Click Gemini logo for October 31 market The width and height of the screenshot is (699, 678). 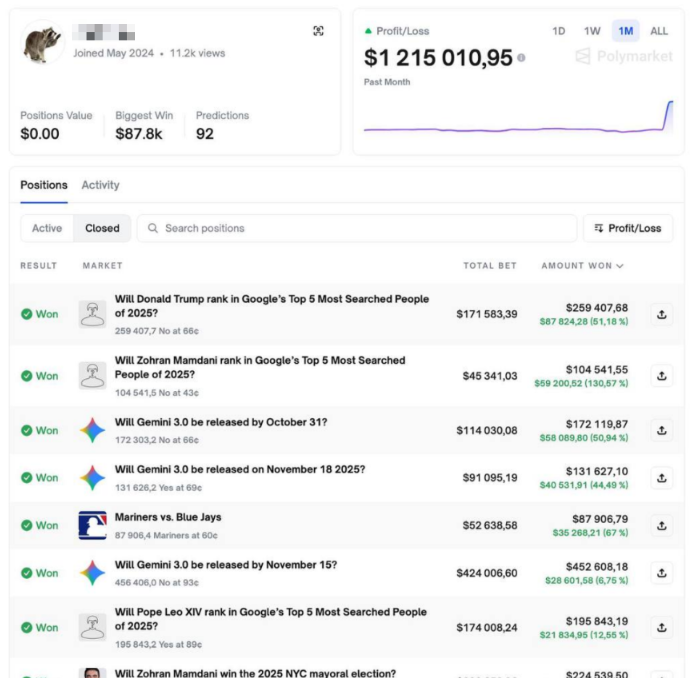[92, 430]
